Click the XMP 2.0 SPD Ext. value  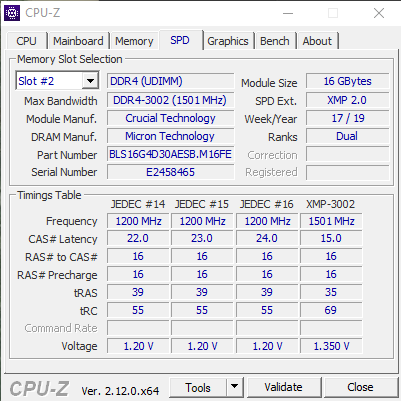[x=347, y=100]
